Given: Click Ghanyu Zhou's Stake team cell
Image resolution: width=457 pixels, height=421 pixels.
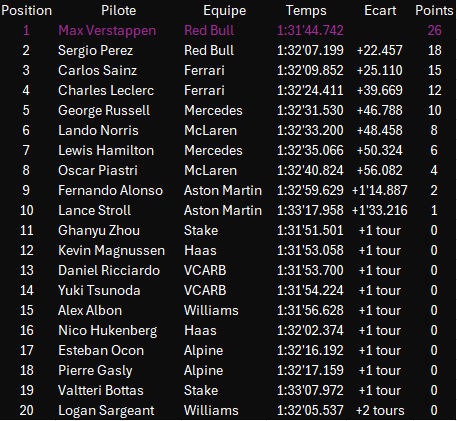Looking at the screenshot, I should coord(201,231).
